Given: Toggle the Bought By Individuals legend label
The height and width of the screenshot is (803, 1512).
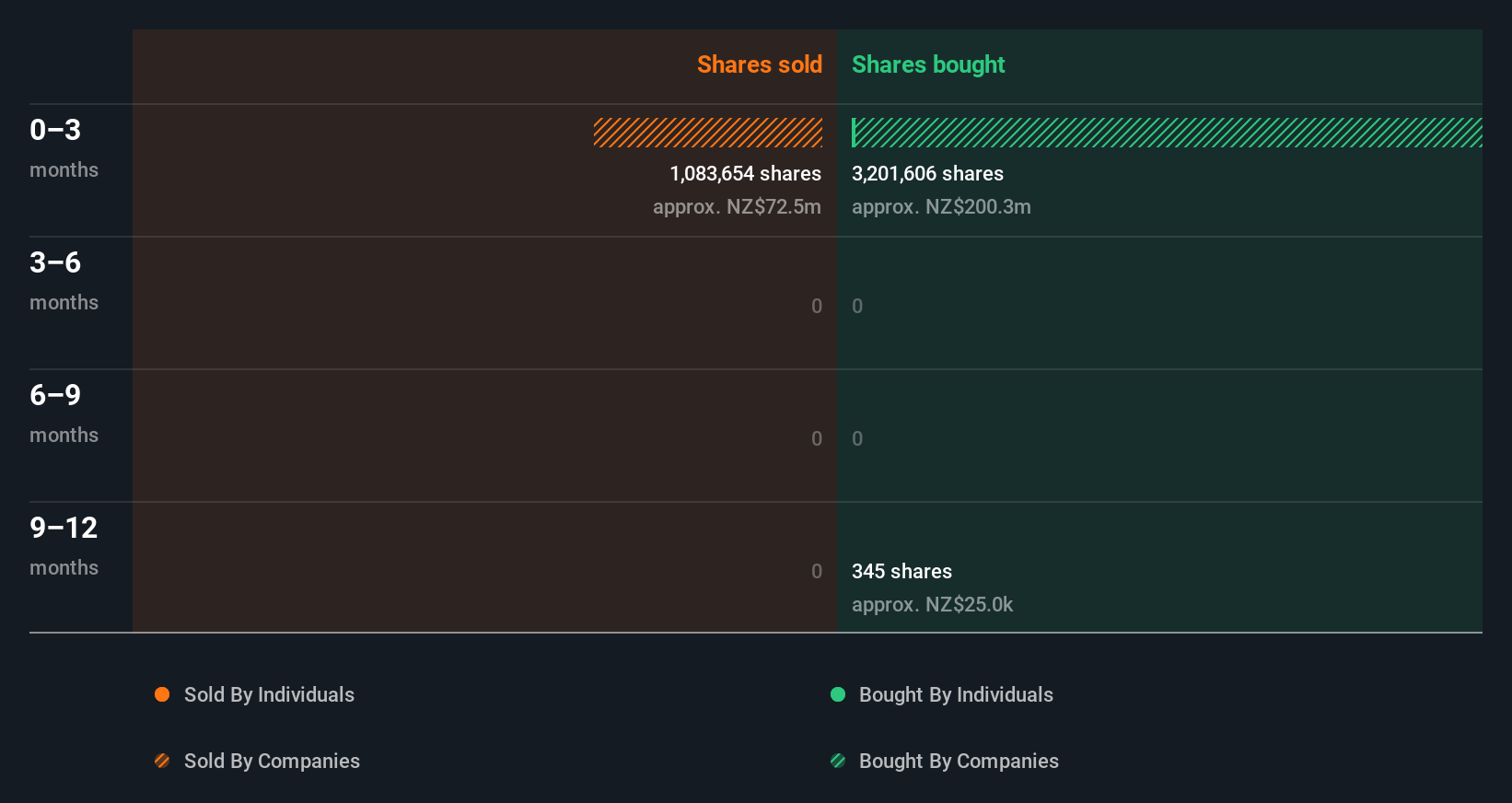Looking at the screenshot, I should 956,694.
